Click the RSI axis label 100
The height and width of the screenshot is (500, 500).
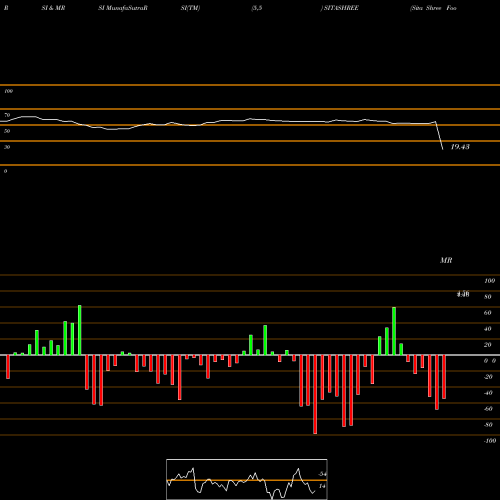pyautogui.click(x=8, y=91)
